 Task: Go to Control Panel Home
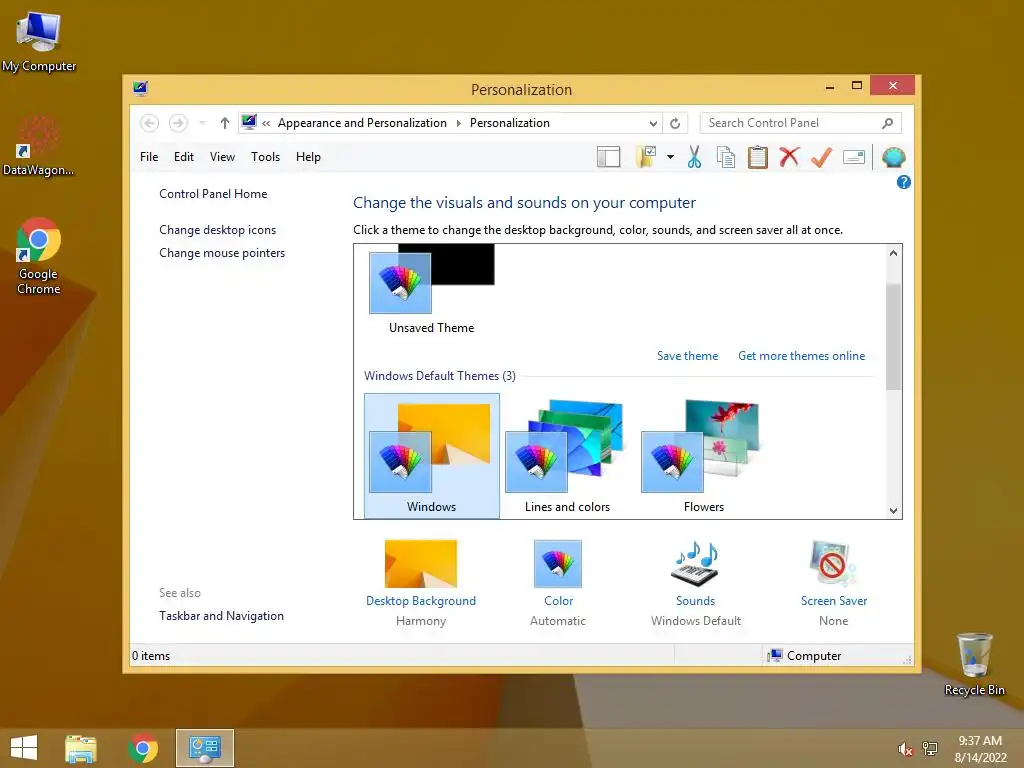pos(213,194)
